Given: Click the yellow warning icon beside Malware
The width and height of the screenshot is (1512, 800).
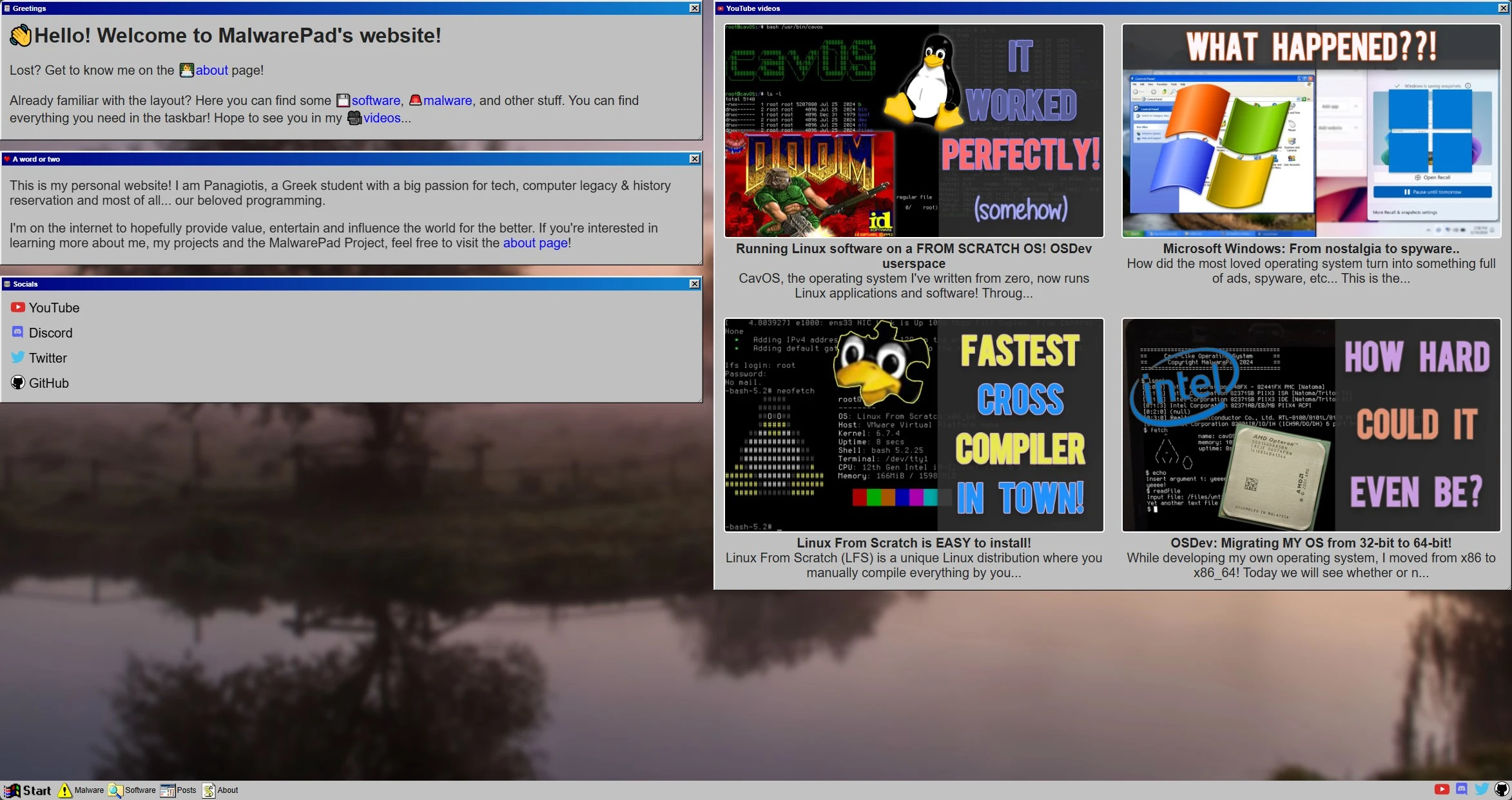Looking at the screenshot, I should tap(65, 790).
